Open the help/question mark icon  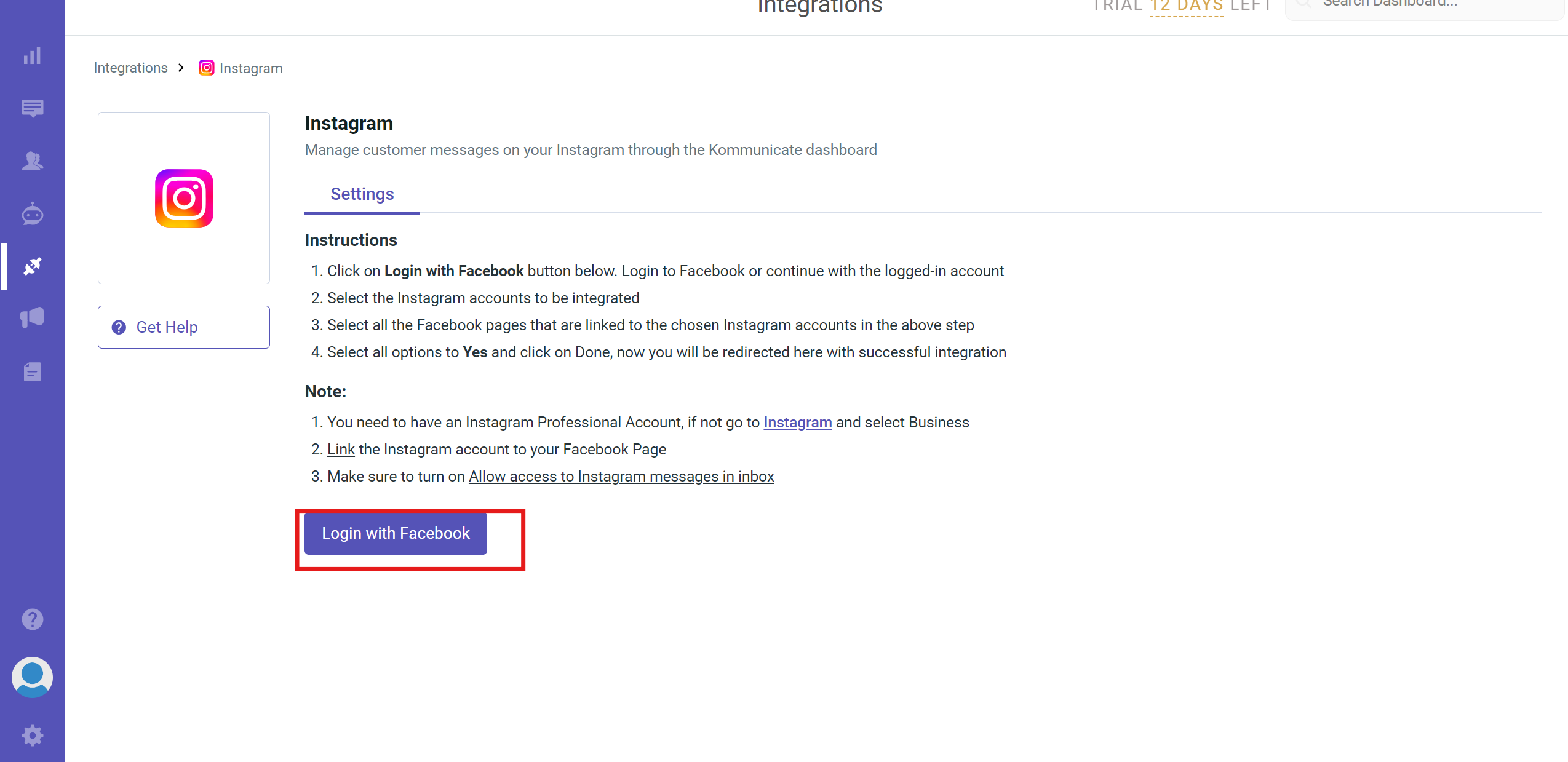pos(32,619)
